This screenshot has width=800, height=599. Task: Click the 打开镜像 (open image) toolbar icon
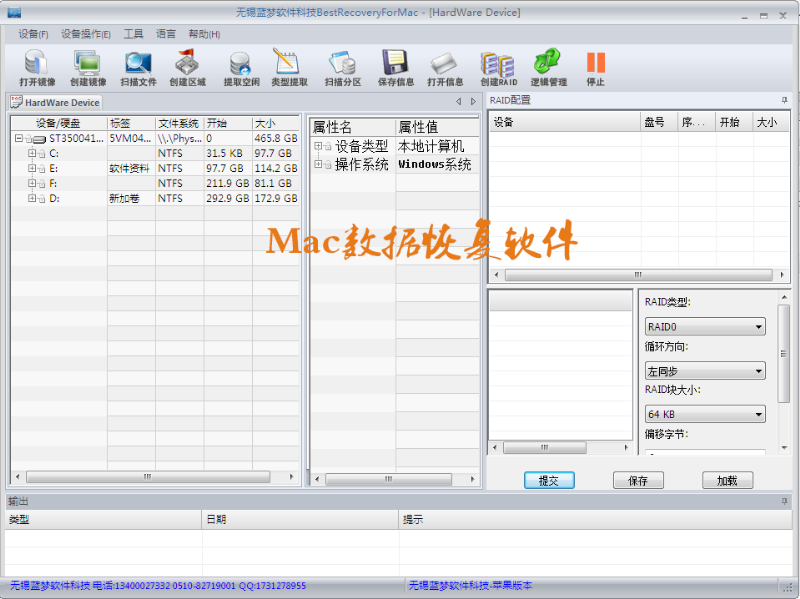[37, 68]
